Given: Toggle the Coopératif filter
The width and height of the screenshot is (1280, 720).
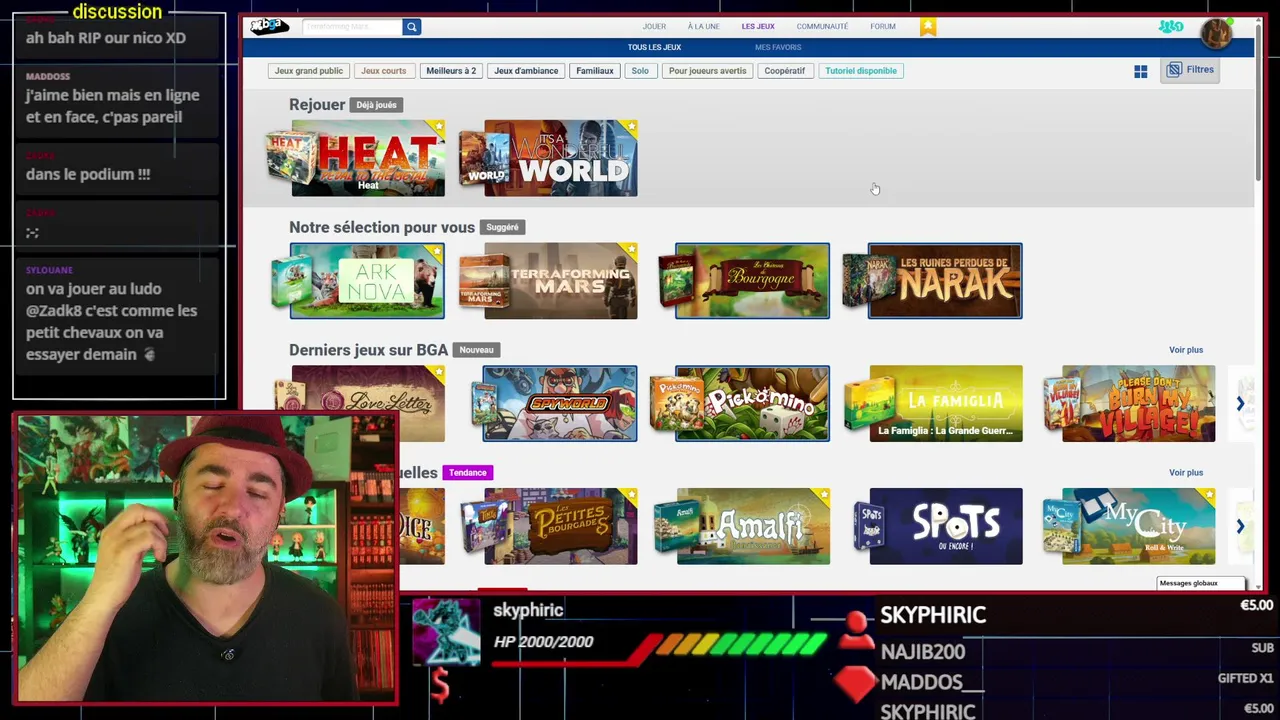Looking at the screenshot, I should [x=785, y=71].
